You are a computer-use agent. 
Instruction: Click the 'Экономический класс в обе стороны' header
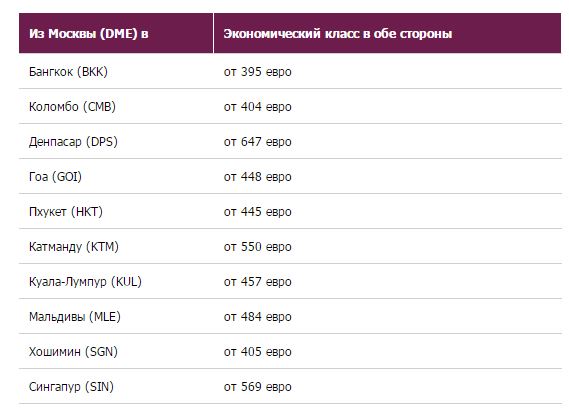(x=338, y=34)
